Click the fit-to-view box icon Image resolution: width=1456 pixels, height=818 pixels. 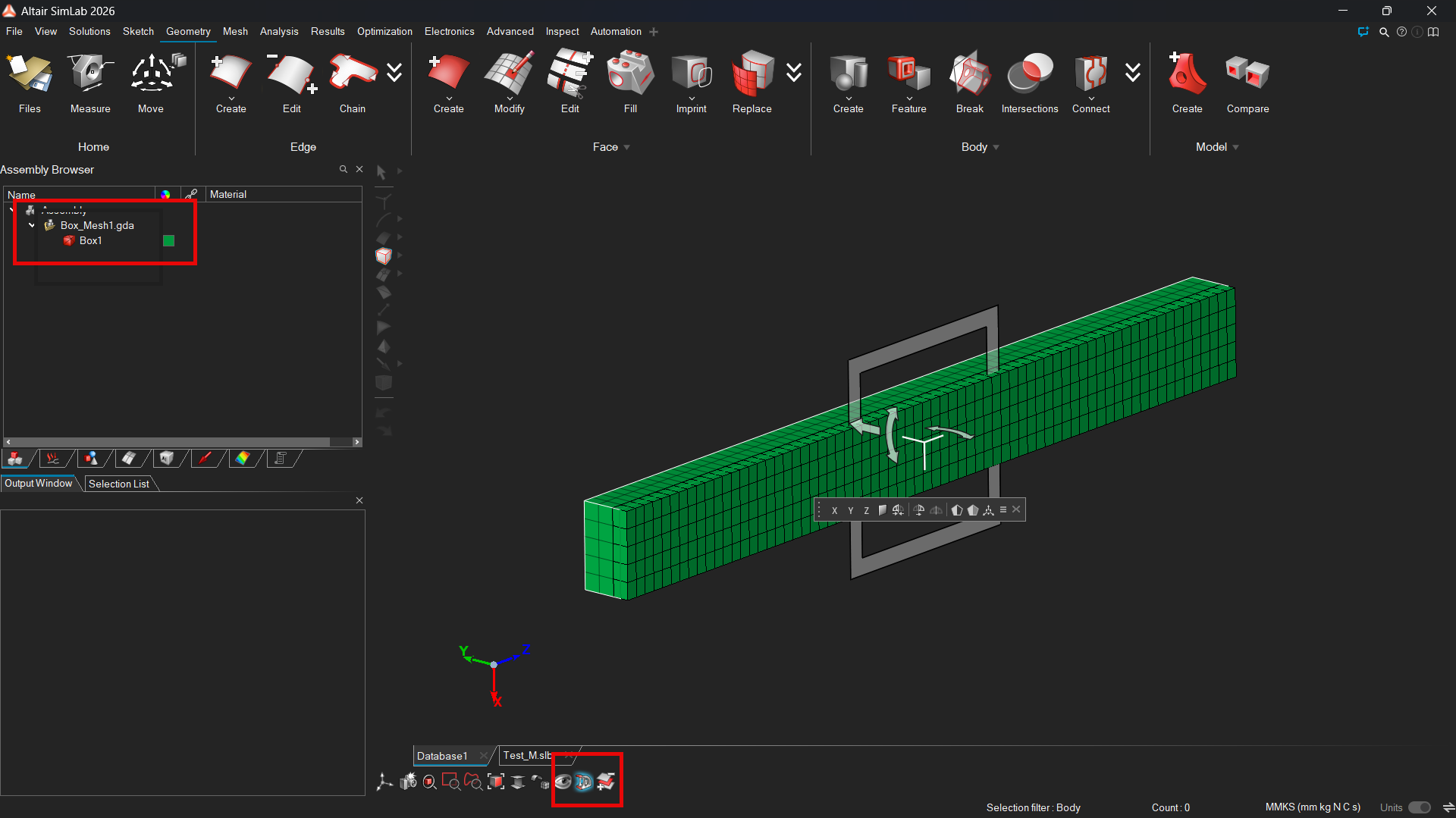point(496,782)
